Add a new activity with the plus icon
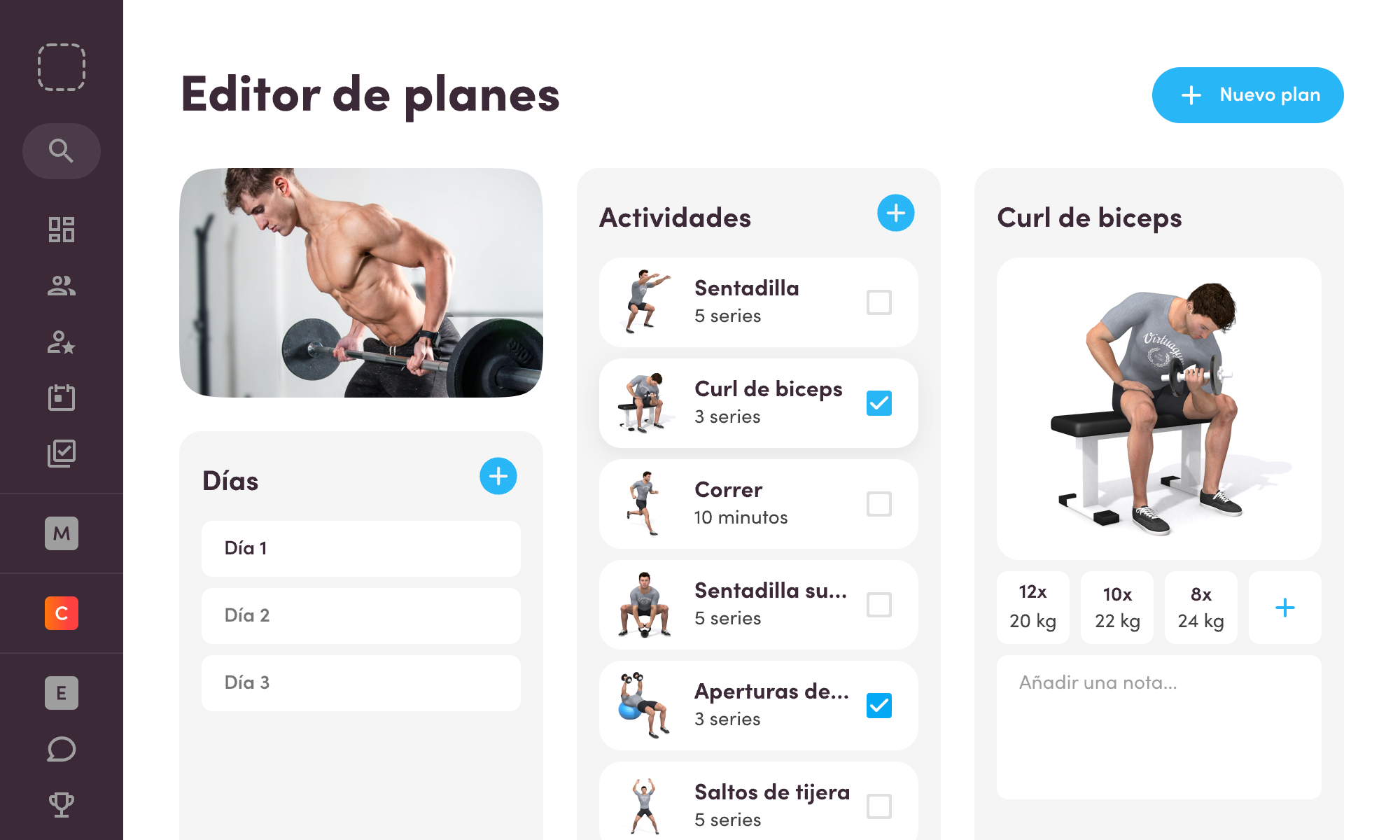 click(x=894, y=214)
